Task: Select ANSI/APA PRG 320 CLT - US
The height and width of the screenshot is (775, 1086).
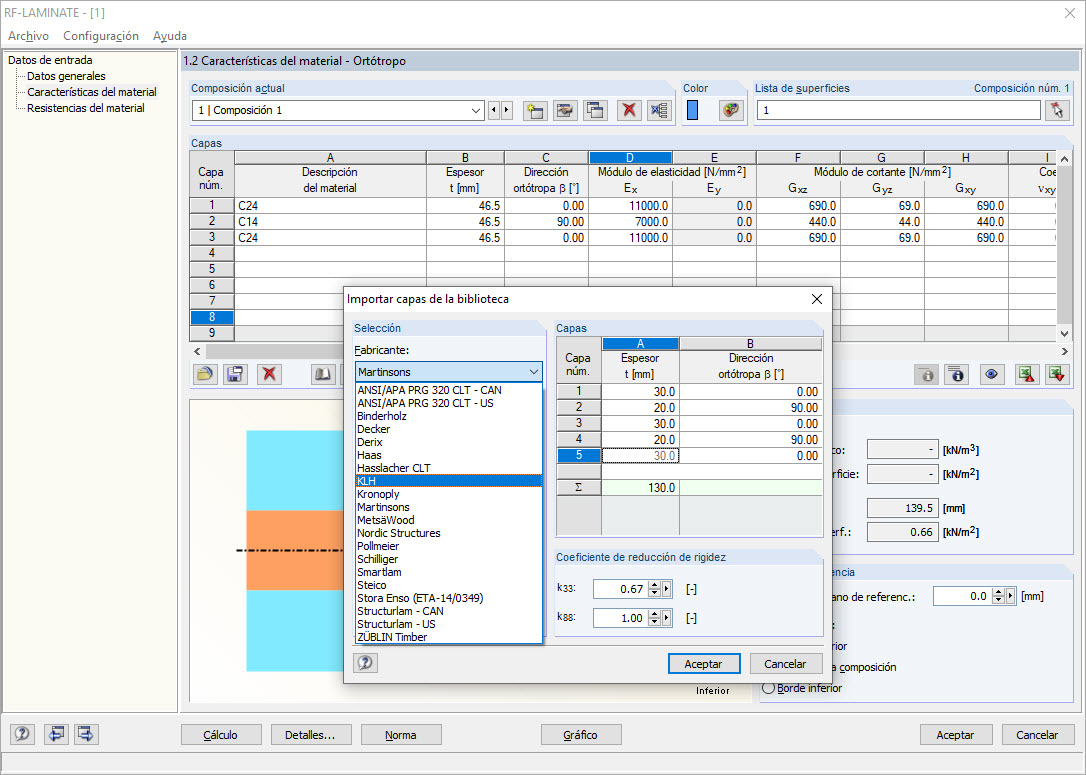Action: (x=448, y=402)
